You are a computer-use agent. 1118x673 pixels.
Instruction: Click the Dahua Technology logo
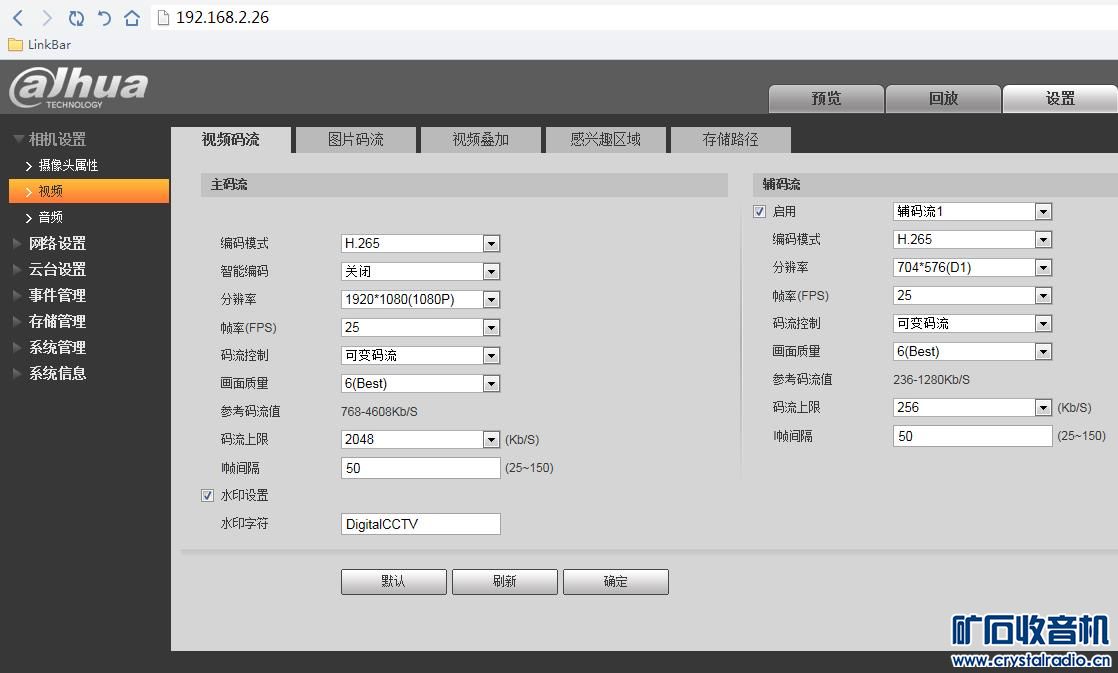(78, 88)
